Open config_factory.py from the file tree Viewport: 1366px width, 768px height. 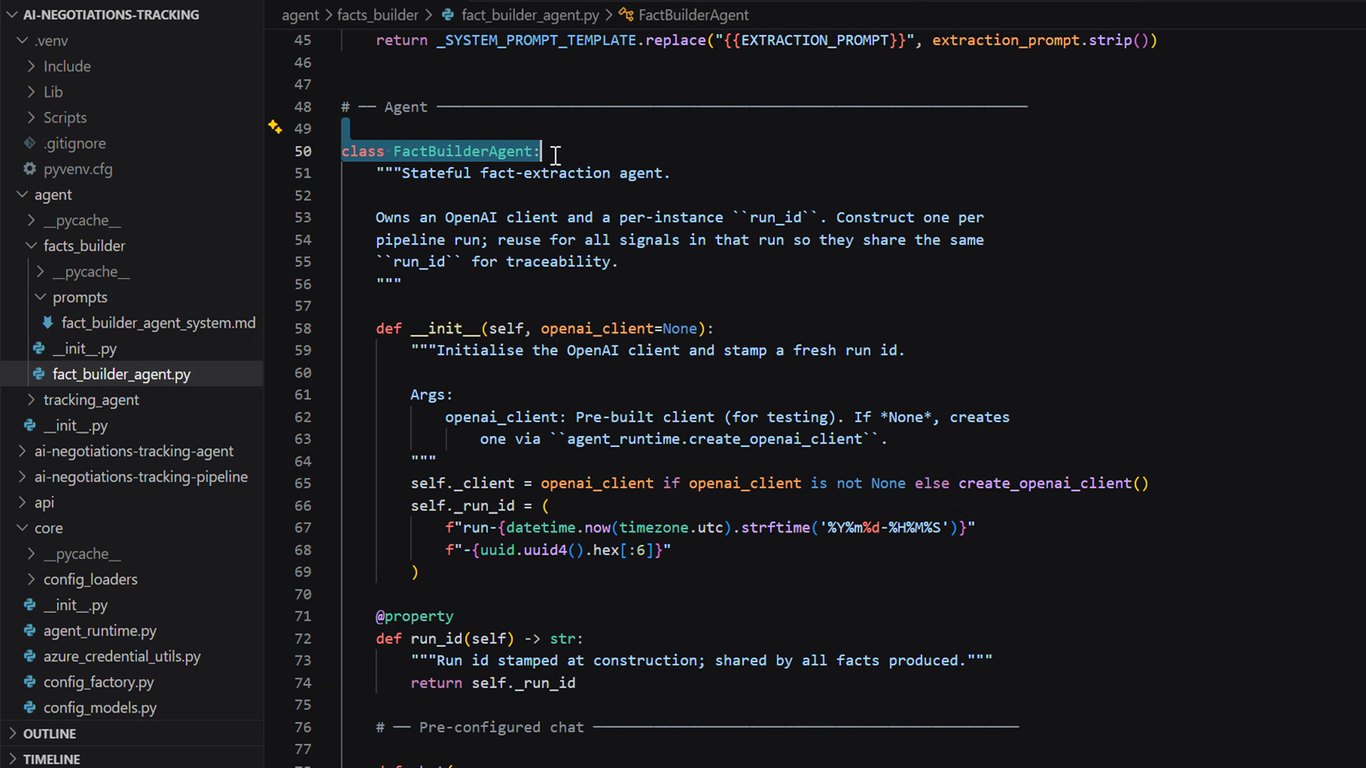(99, 682)
